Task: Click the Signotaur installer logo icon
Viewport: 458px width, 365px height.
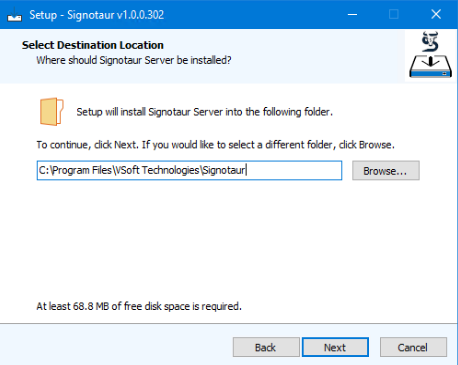Action: click(430, 55)
